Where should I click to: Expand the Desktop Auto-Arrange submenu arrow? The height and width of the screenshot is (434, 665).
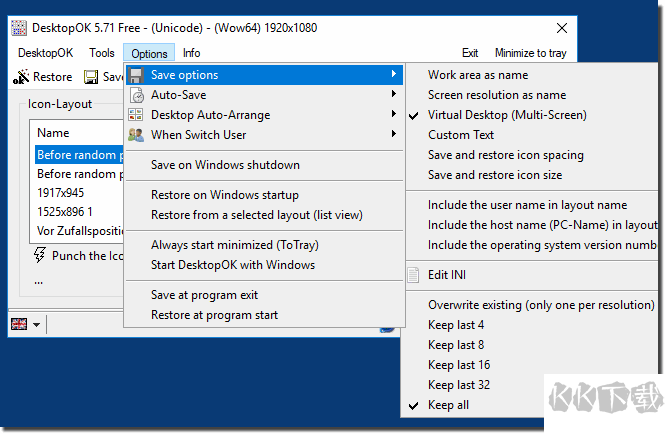pos(394,114)
